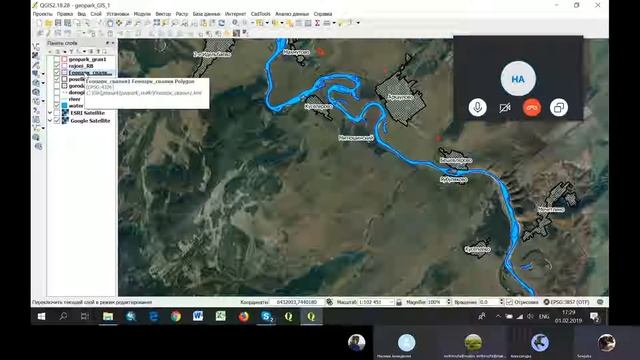Image resolution: width=640 pixels, height=360 pixels.
Task: Click EPSG:3857 (OTF) CRS button
Action: (x=567, y=302)
